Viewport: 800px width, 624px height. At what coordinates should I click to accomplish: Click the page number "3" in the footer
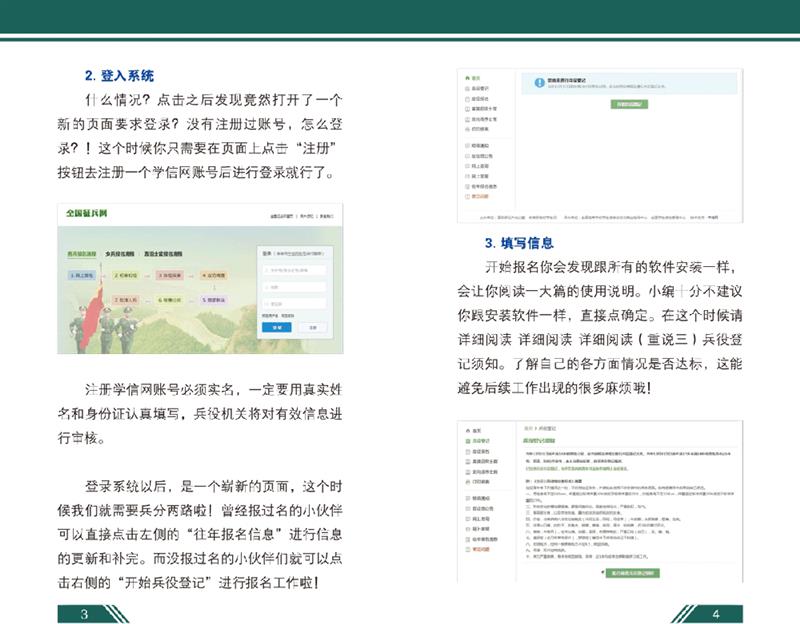tap(85, 614)
